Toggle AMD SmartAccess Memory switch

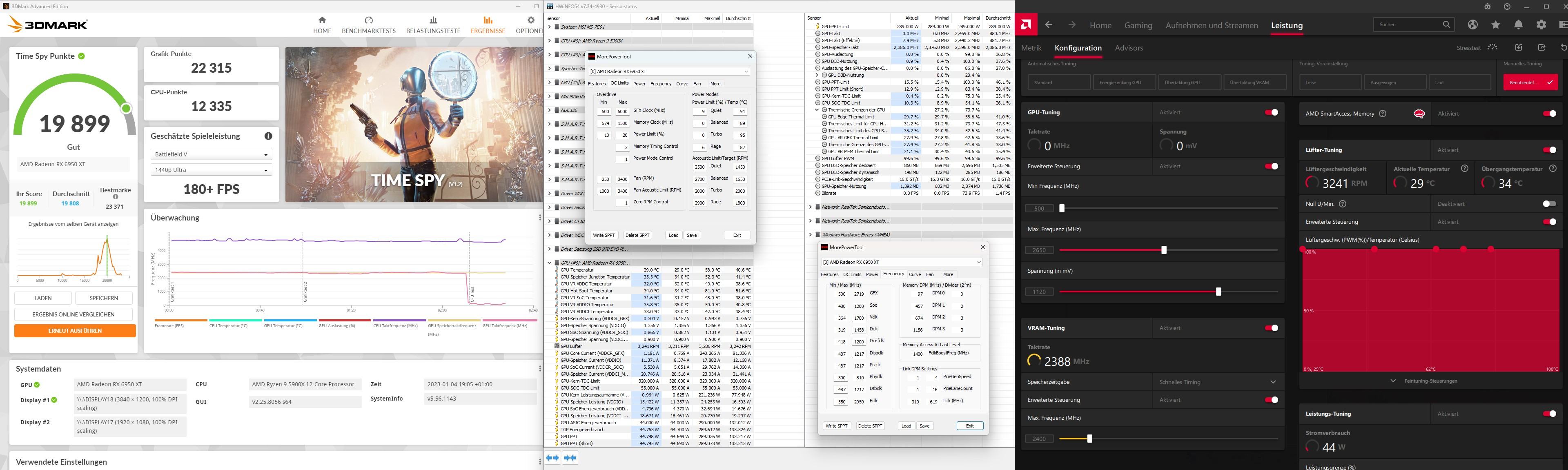click(x=1550, y=114)
